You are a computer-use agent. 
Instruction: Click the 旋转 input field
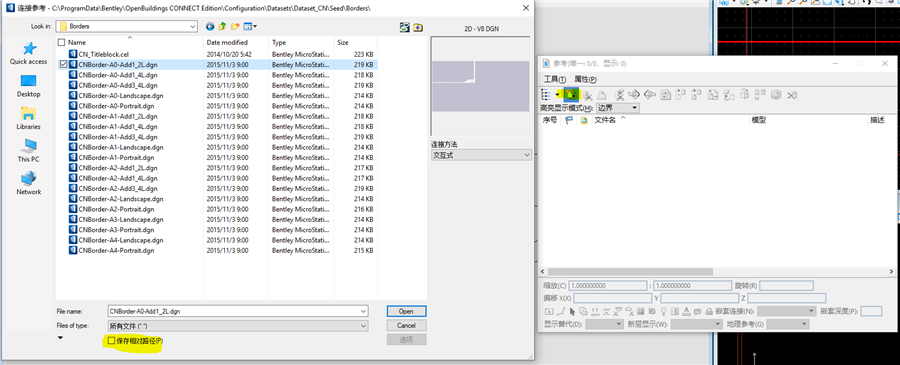pyautogui.click(x=786, y=286)
